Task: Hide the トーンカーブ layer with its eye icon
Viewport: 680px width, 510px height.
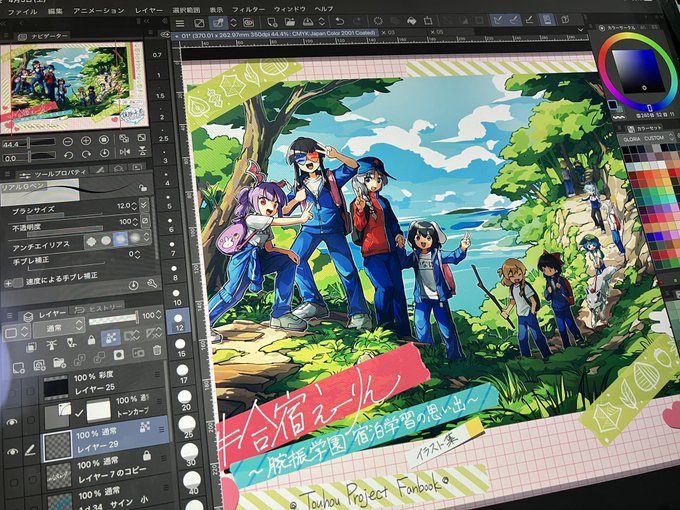Action: click(12, 422)
